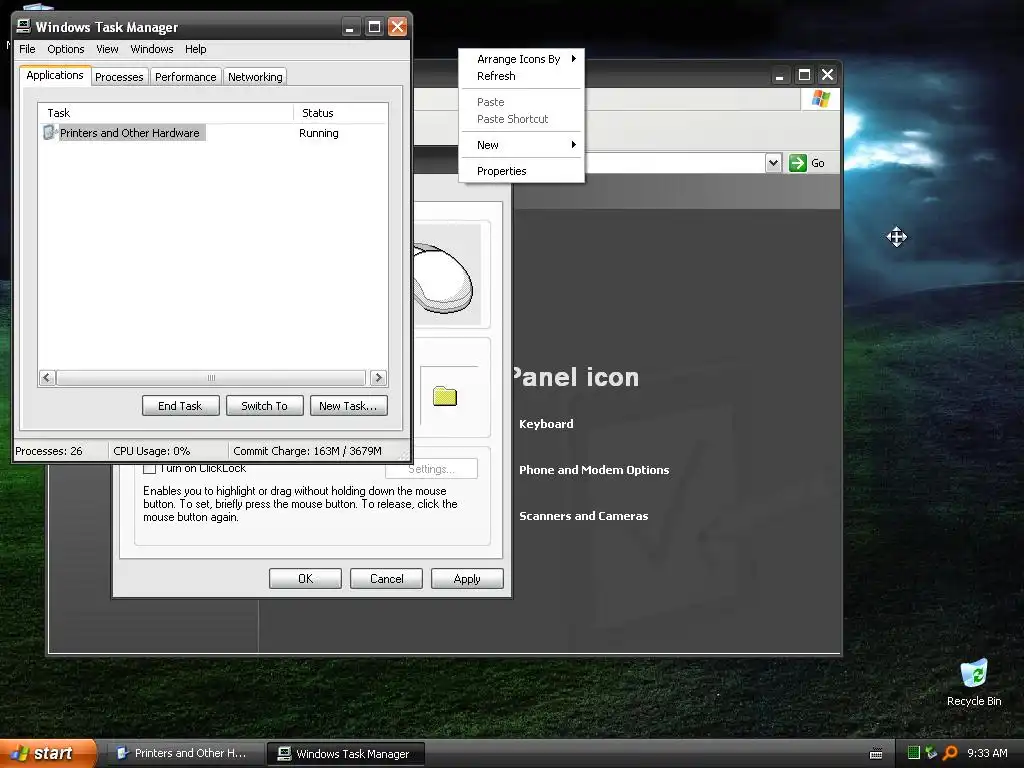
Task: Click the left arrow of the task list scrollbar
Action: [x=47, y=377]
